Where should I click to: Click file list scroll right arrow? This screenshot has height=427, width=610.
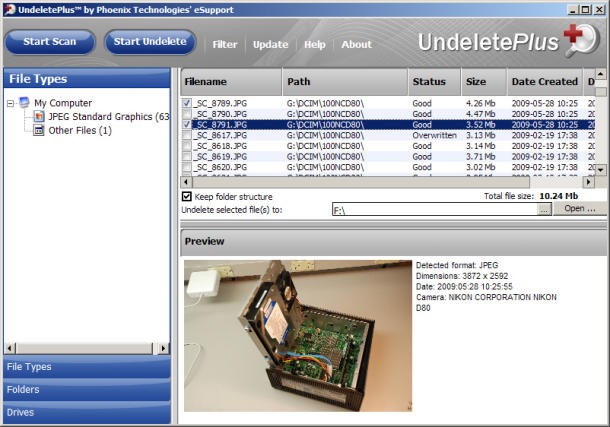pos(589,182)
